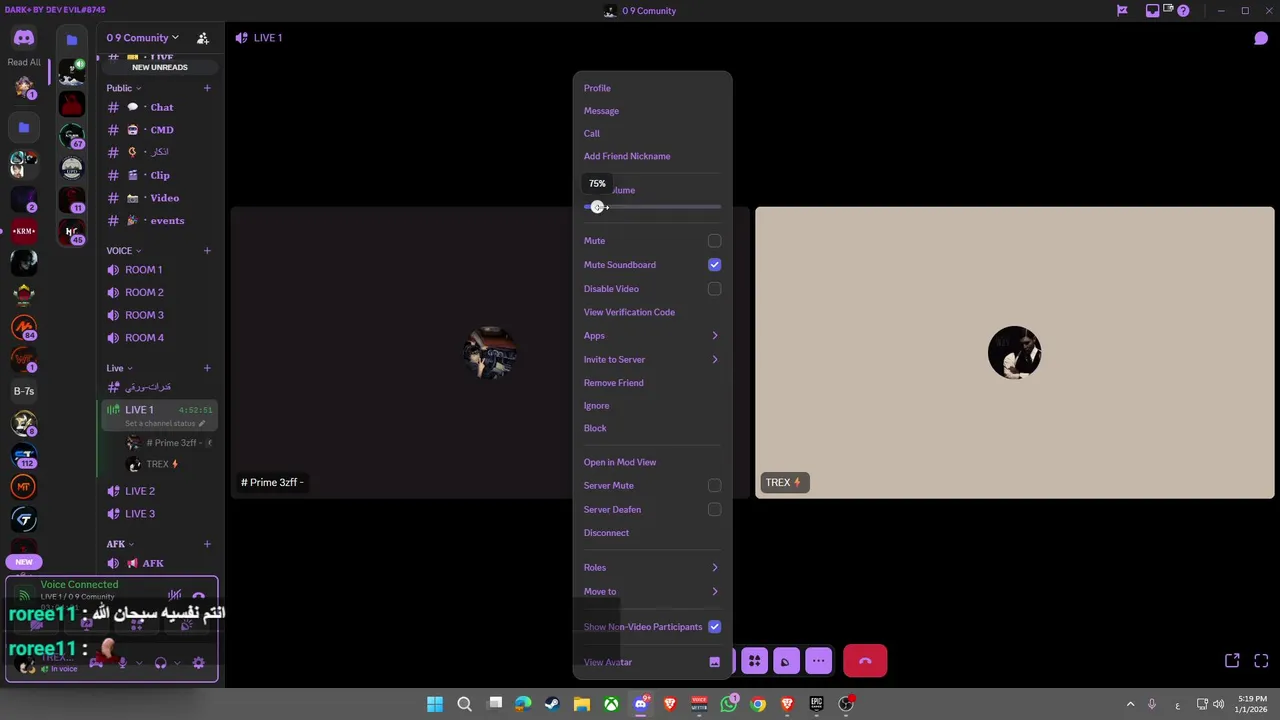Tick the Server Deafen checkbox
Viewport: 1280px width, 720px height.
click(x=714, y=510)
